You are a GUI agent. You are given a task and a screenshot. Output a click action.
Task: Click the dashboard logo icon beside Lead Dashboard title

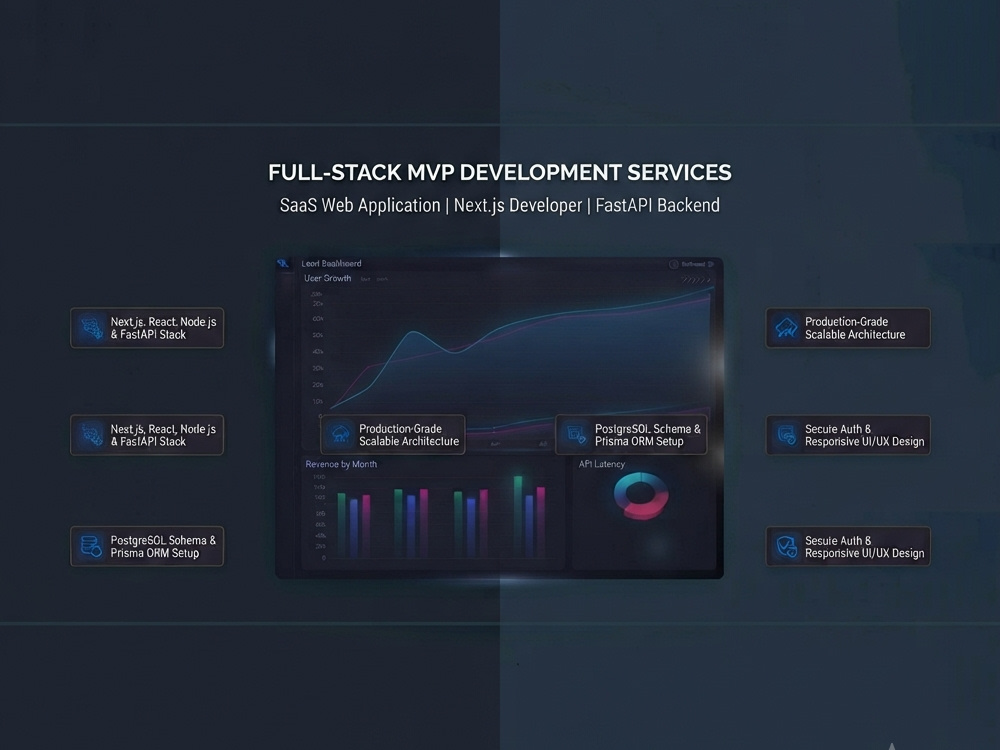click(x=283, y=263)
